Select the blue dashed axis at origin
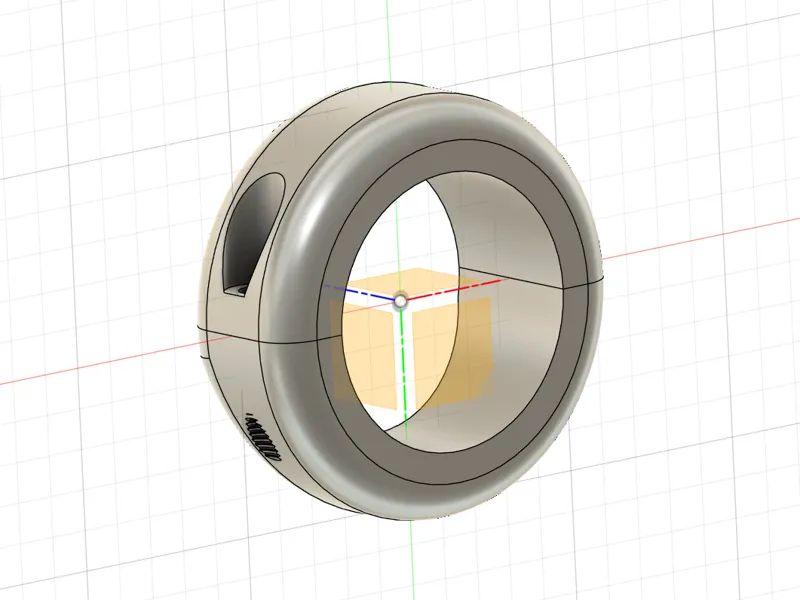Screen dimensions: 800x600 point(359,292)
